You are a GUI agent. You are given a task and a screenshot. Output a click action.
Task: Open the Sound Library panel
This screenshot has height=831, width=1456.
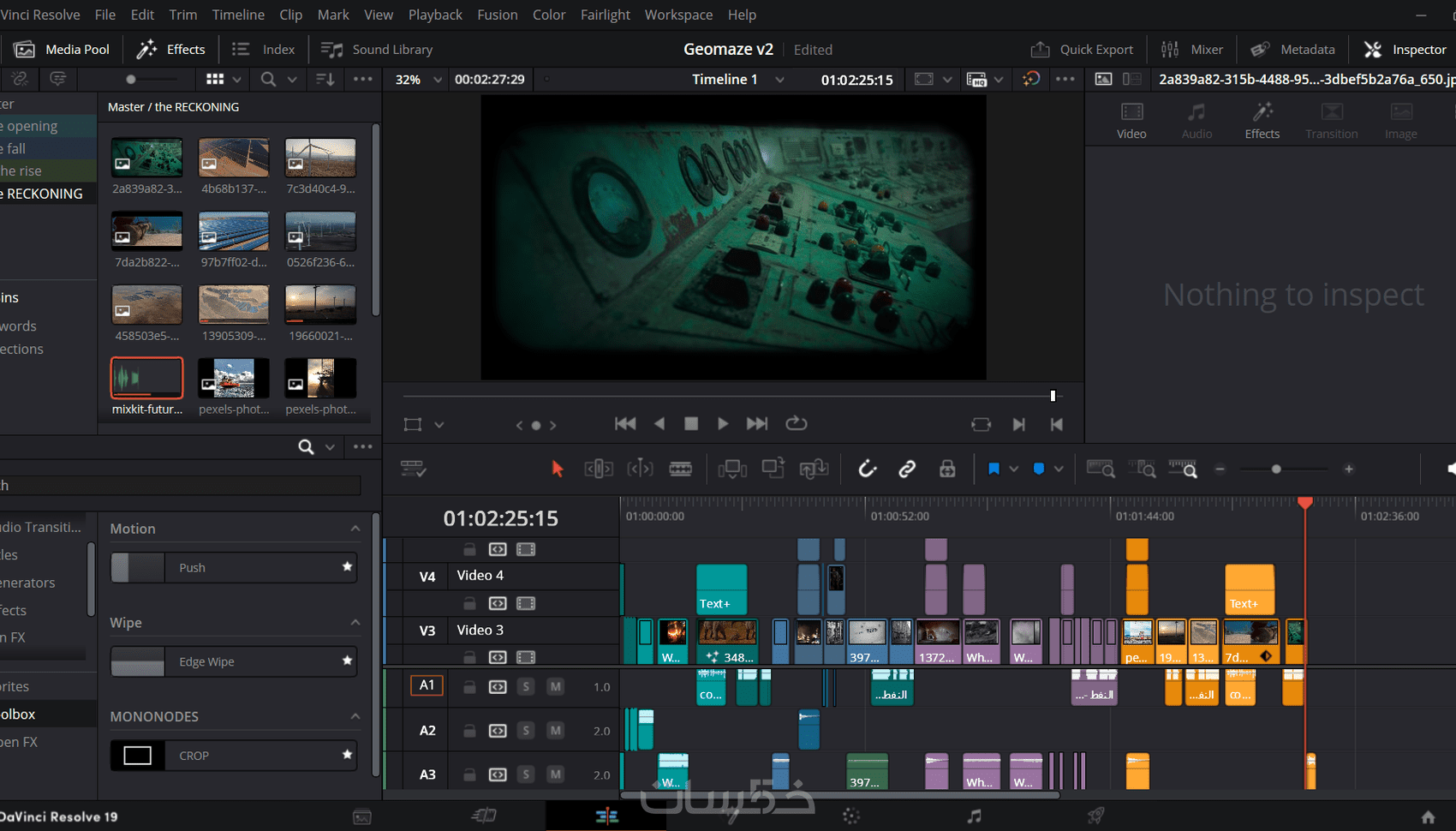(377, 50)
